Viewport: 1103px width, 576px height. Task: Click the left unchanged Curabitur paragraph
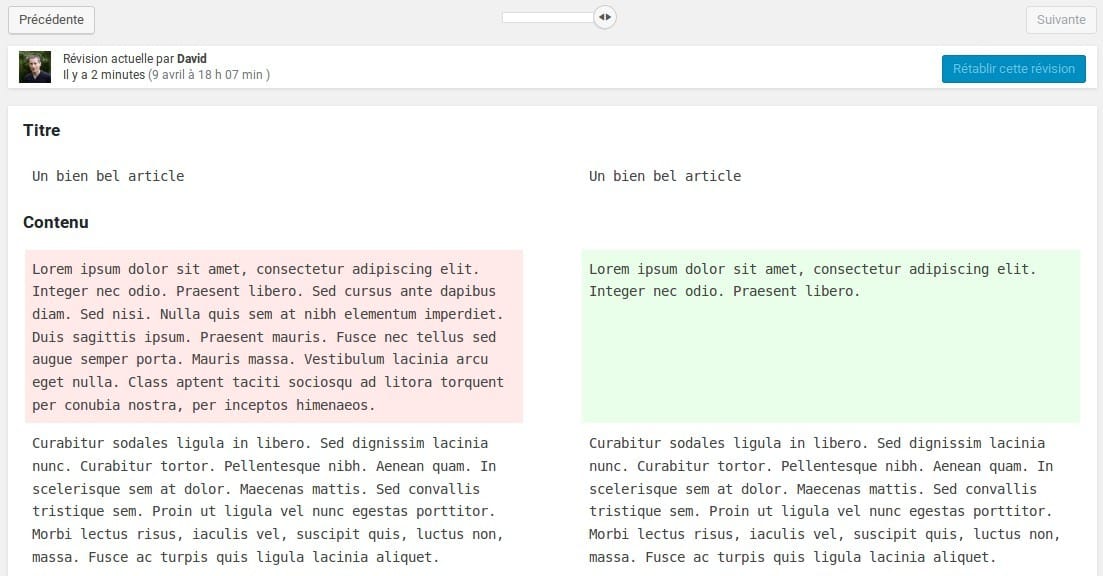pyautogui.click(x=268, y=500)
